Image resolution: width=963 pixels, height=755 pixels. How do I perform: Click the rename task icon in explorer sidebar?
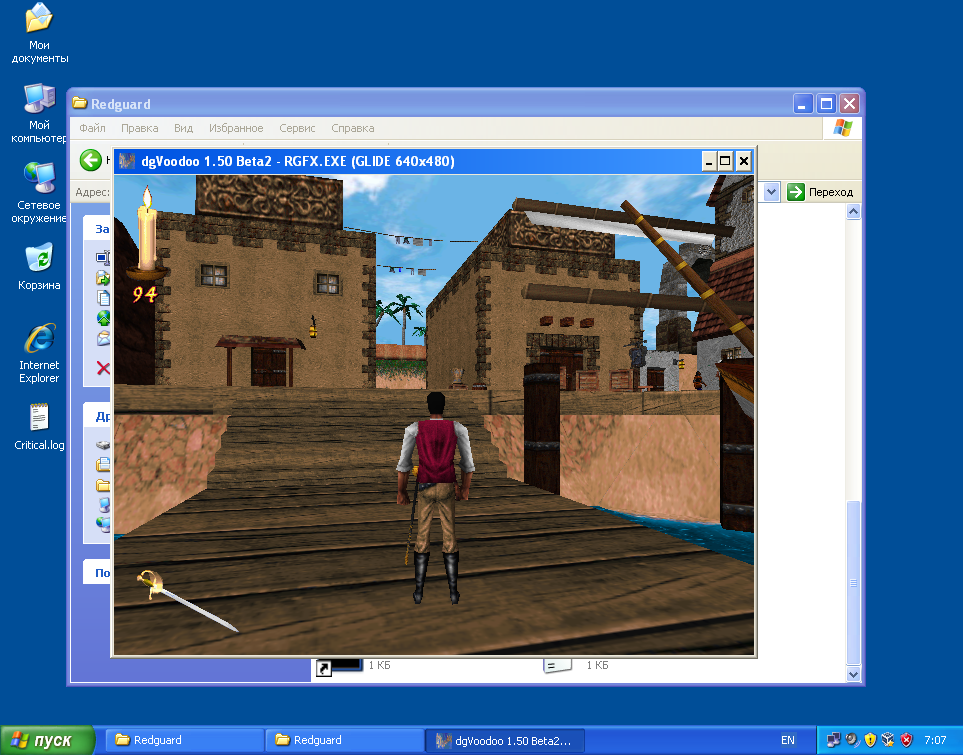tap(103, 258)
